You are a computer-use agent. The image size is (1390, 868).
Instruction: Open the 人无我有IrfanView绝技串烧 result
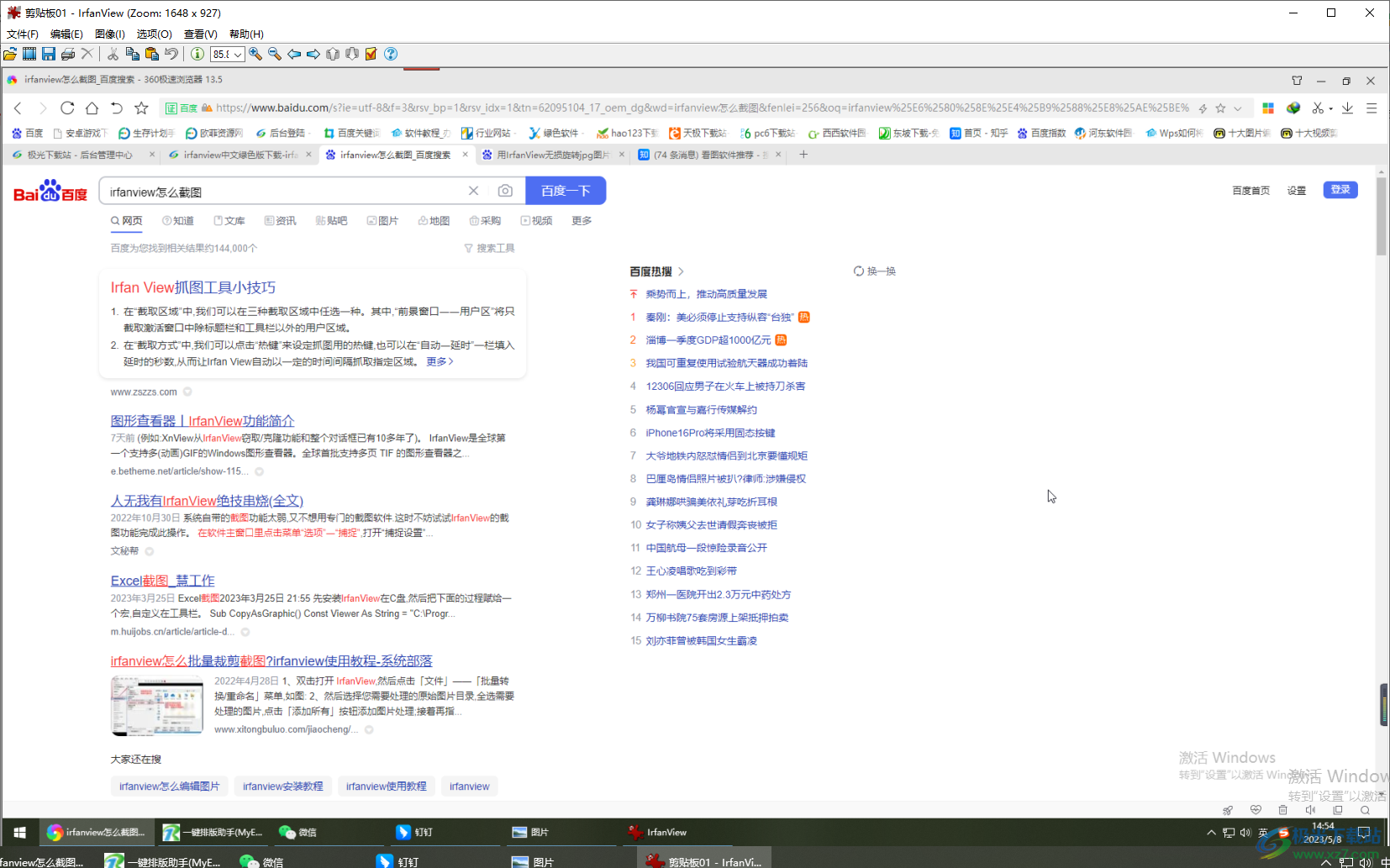[207, 501]
